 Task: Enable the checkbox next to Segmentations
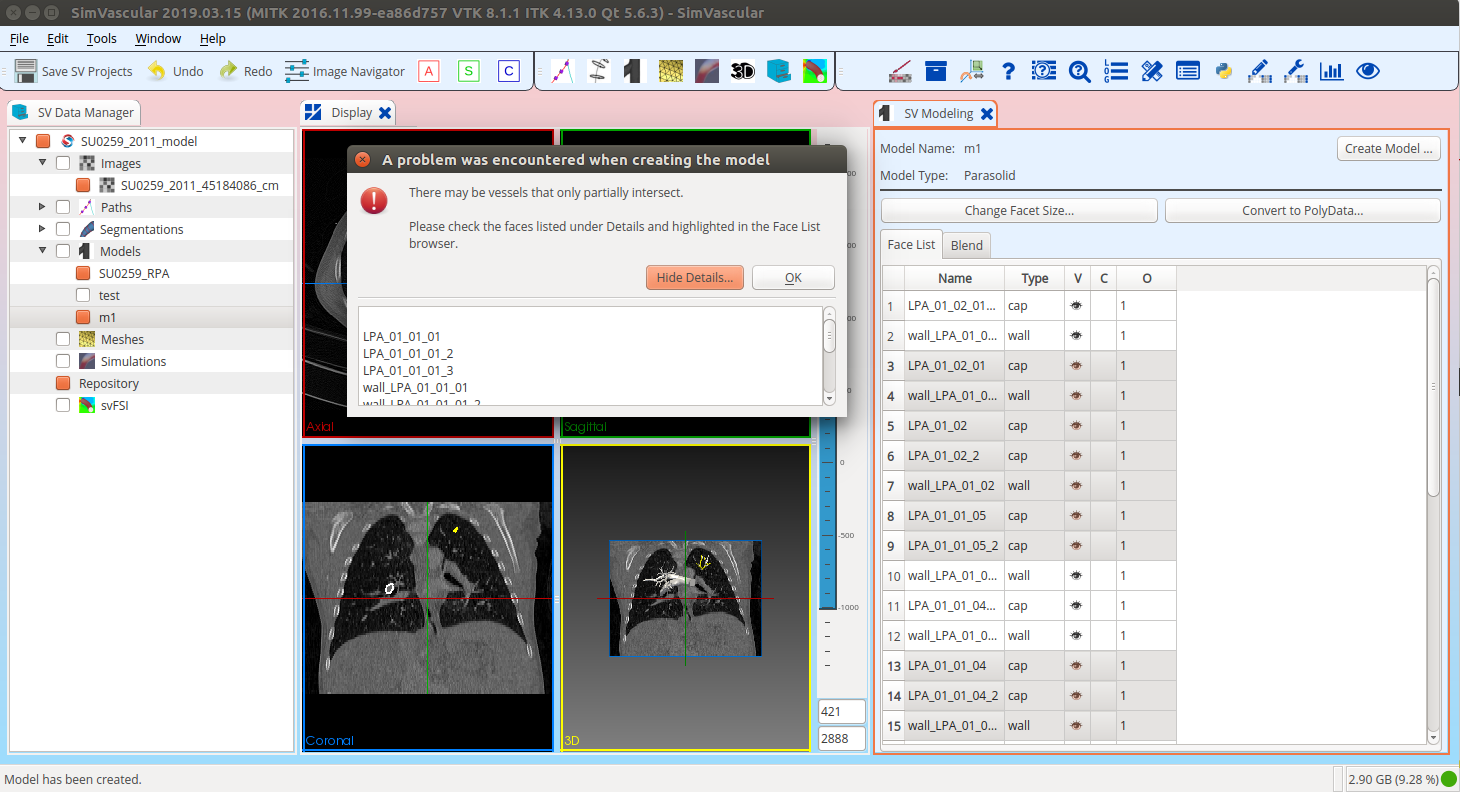pos(63,228)
